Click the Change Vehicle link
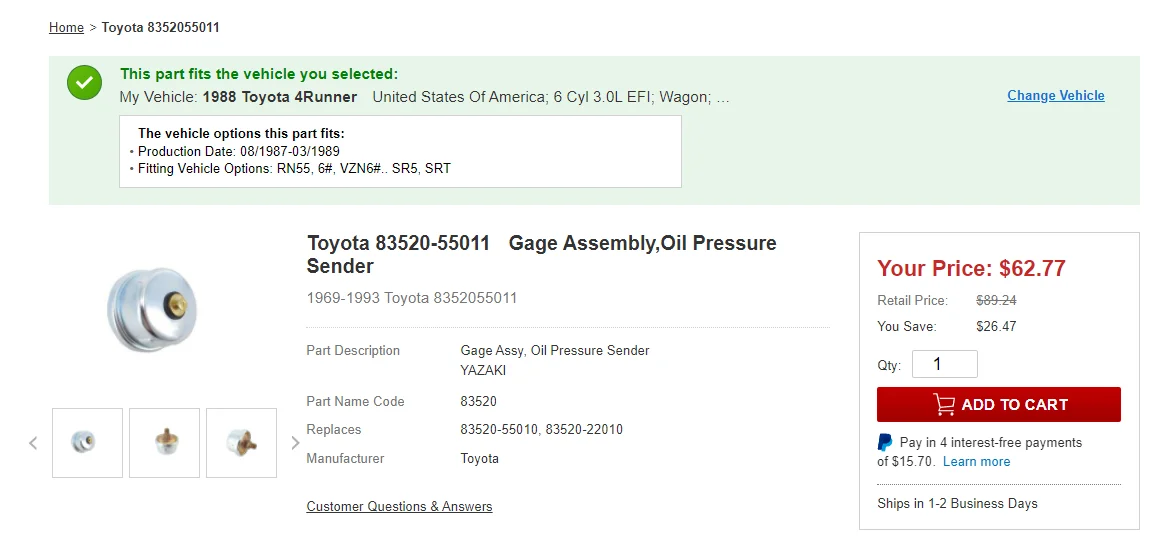Screen dimensions: 1150x539 pyautogui.click(x=1055, y=96)
